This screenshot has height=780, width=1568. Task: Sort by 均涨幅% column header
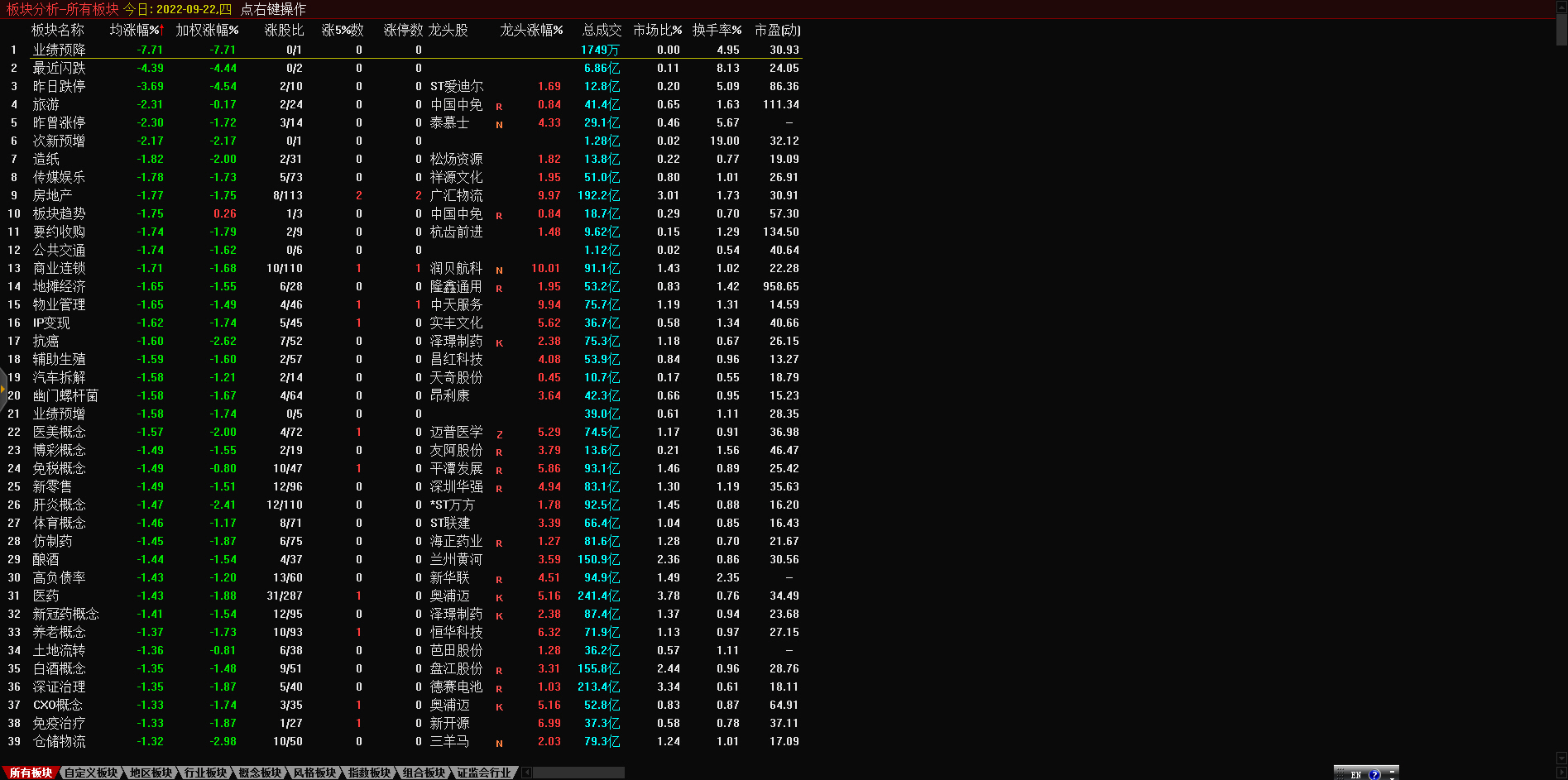135,30
